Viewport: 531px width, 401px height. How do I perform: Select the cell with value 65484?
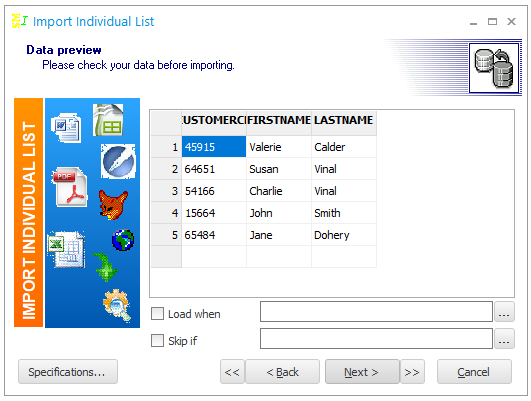[x=214, y=235]
